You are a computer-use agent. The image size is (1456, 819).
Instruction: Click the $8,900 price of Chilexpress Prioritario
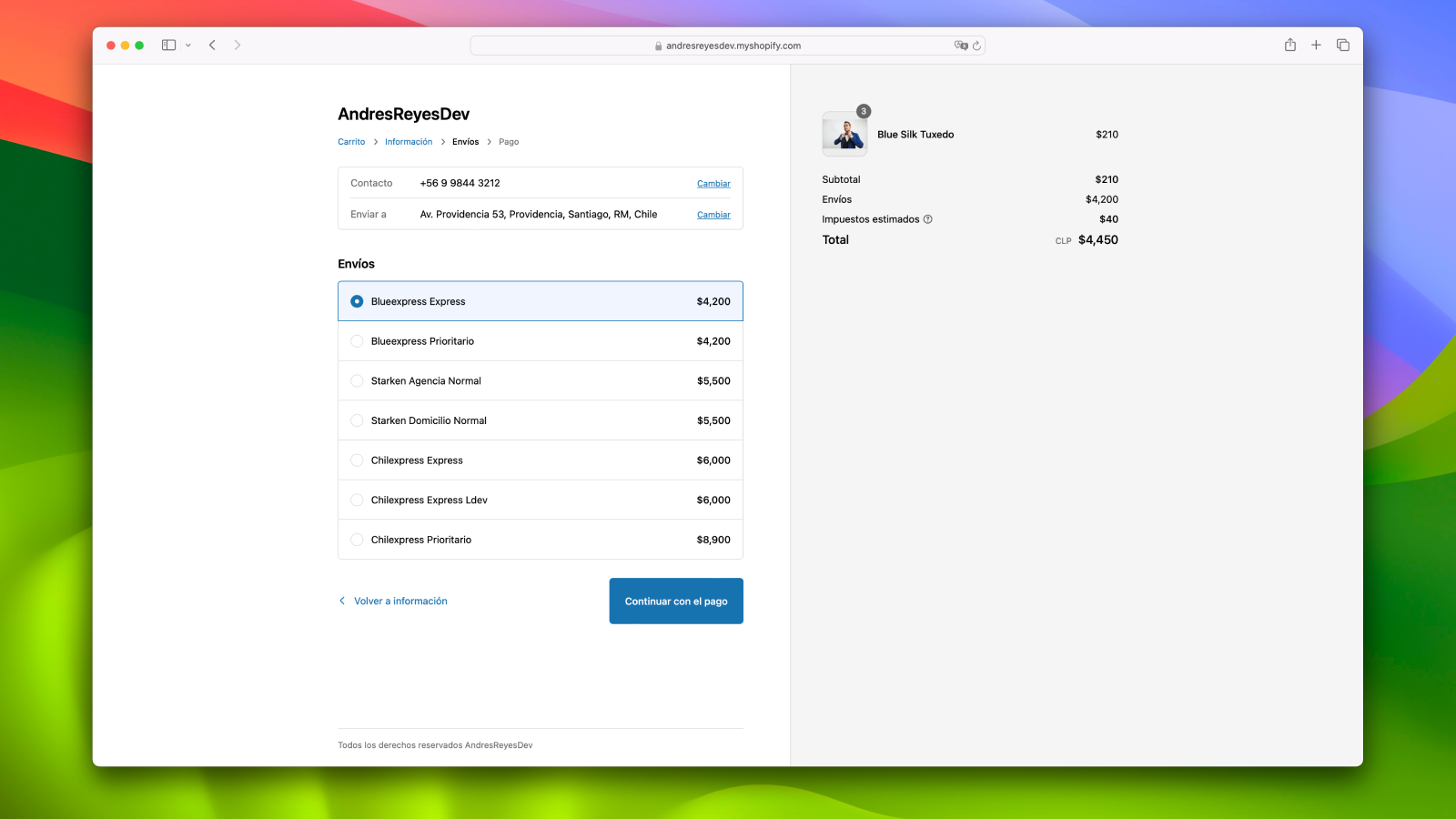713,540
